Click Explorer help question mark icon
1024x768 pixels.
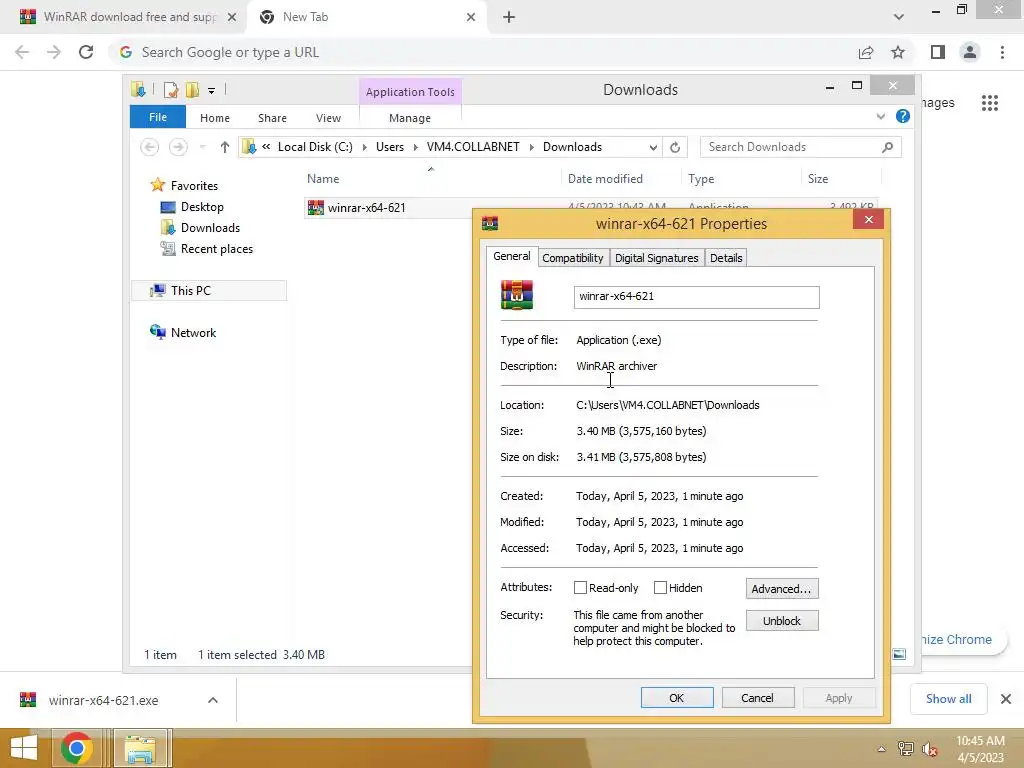point(903,116)
